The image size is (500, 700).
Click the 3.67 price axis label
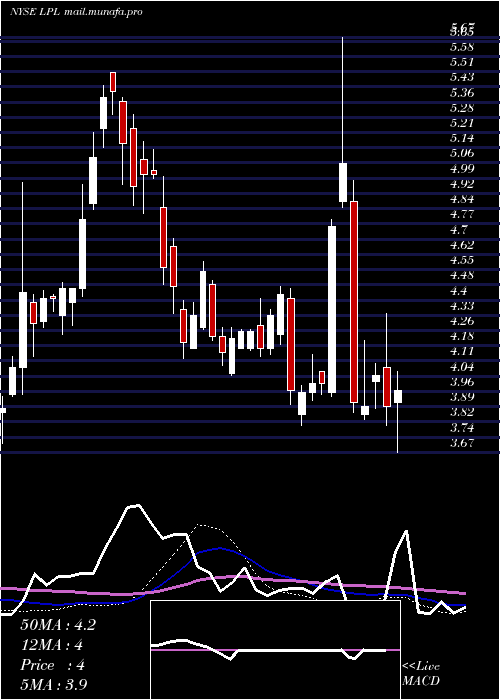(x=462, y=443)
